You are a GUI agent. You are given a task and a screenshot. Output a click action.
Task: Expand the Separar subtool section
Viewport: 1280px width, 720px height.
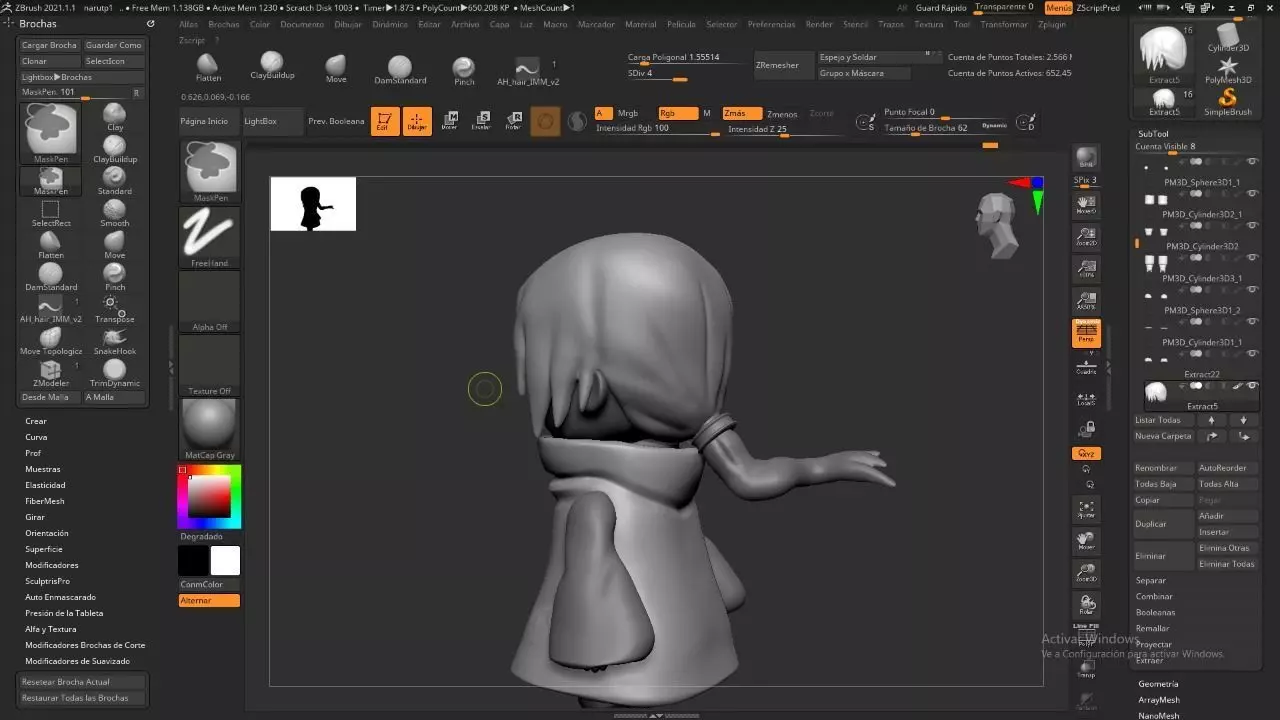[x=1151, y=580]
